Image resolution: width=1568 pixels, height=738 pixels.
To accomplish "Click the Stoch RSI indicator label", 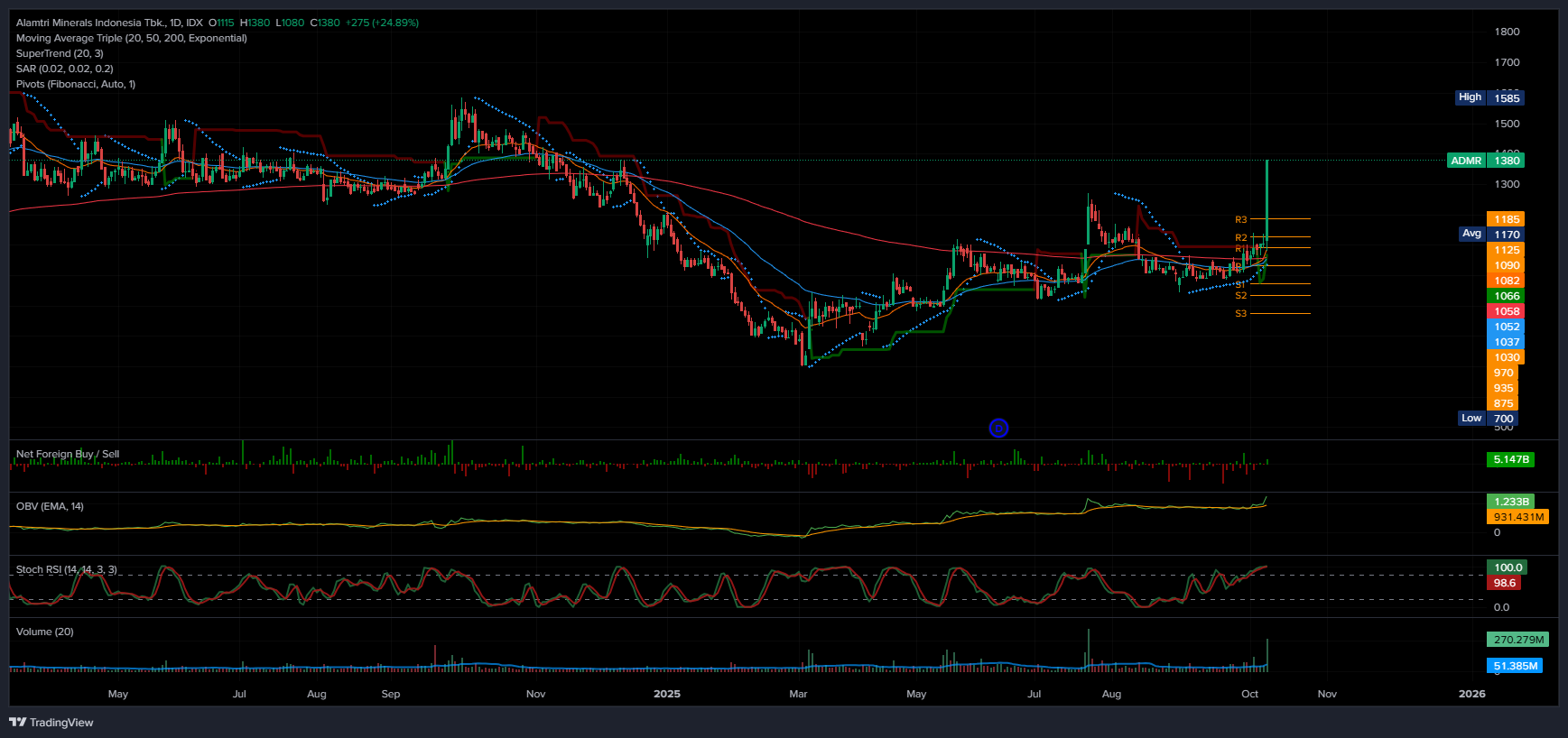I will point(66,569).
